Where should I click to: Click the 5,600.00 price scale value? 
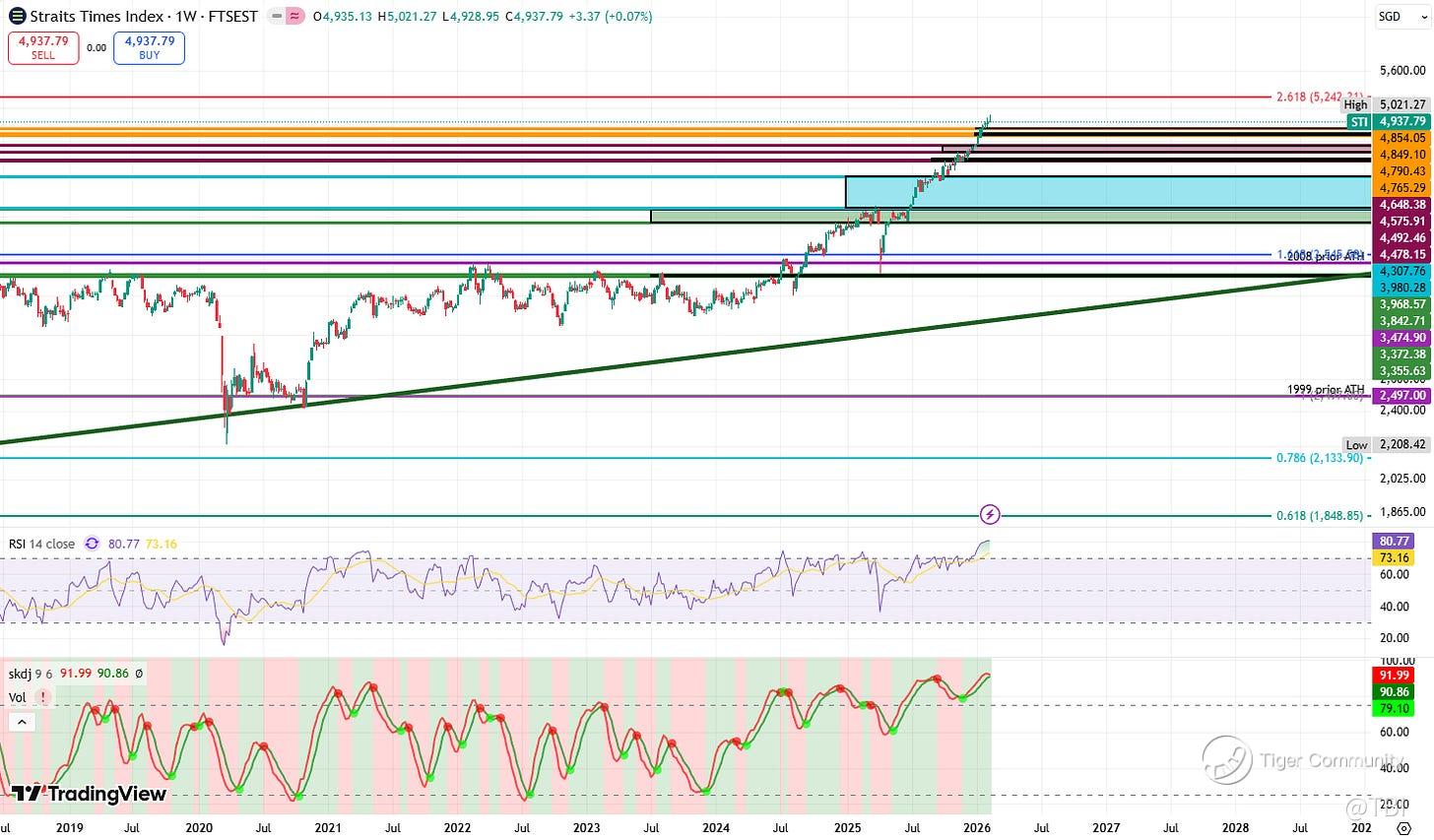[1402, 71]
